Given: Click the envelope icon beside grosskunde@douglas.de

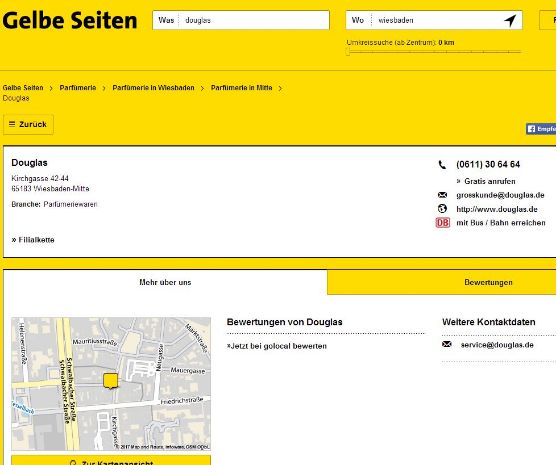Looking at the screenshot, I should tap(442, 195).
